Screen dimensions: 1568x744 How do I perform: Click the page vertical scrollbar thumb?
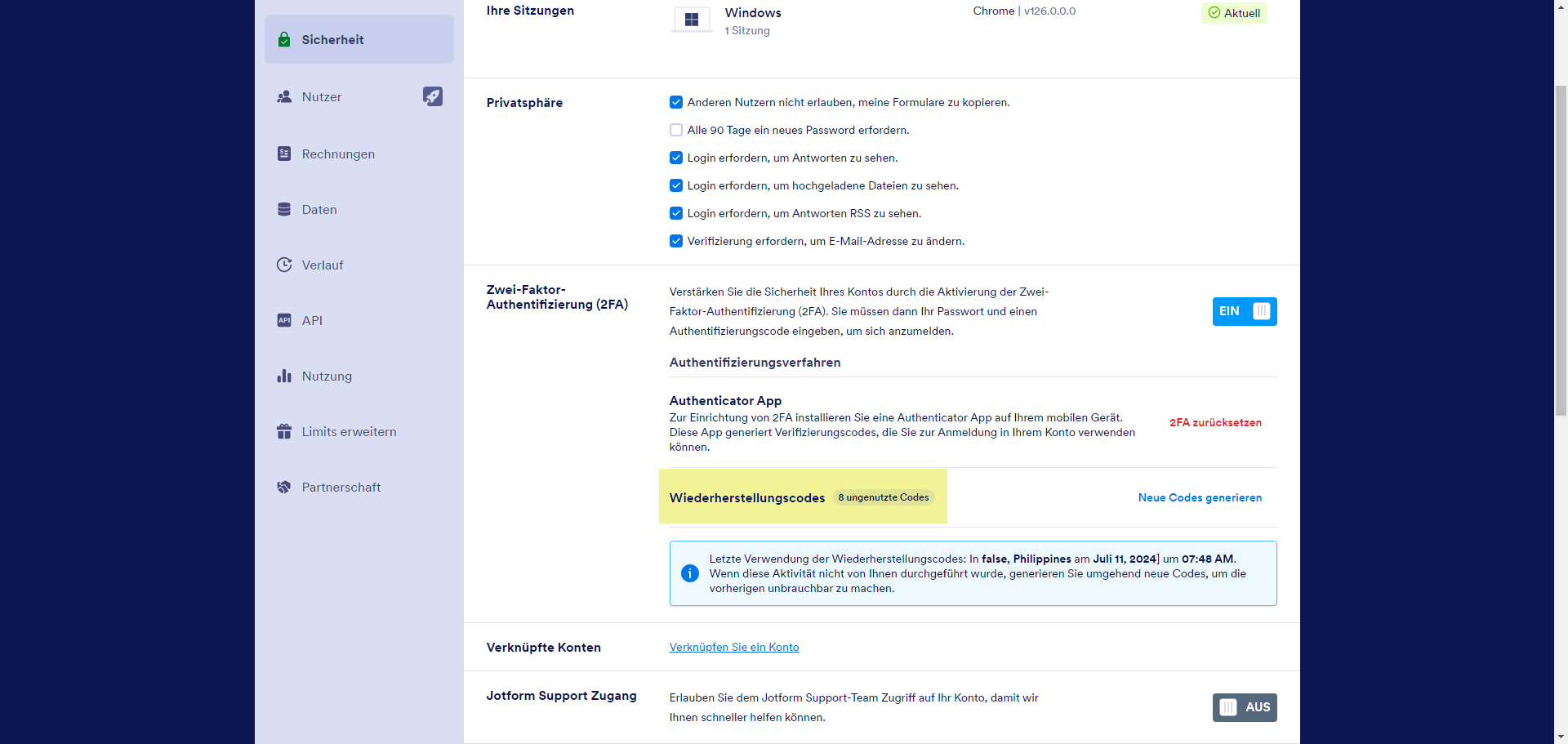pos(1561,249)
